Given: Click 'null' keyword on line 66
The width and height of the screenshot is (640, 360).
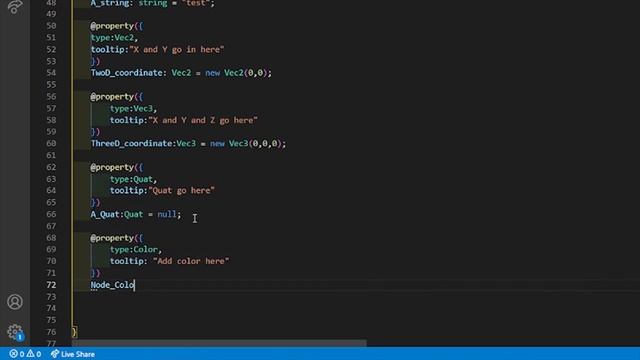Looking at the screenshot, I should (x=167, y=214).
